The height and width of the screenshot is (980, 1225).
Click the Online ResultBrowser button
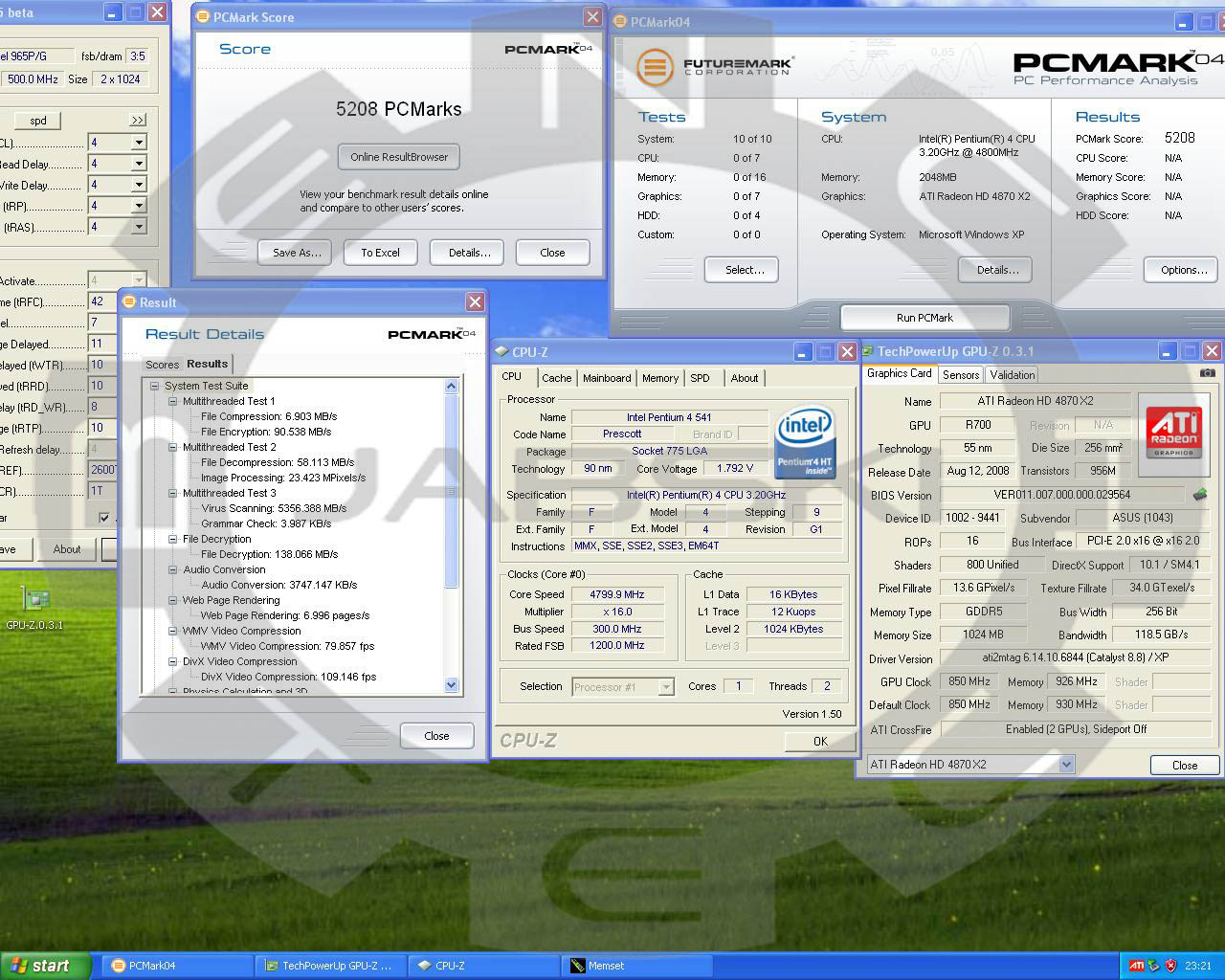point(399,157)
